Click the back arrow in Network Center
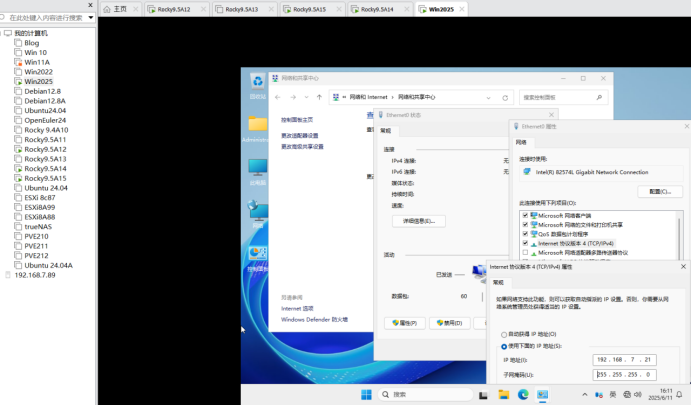This screenshot has width=691, height=406. 279,97
